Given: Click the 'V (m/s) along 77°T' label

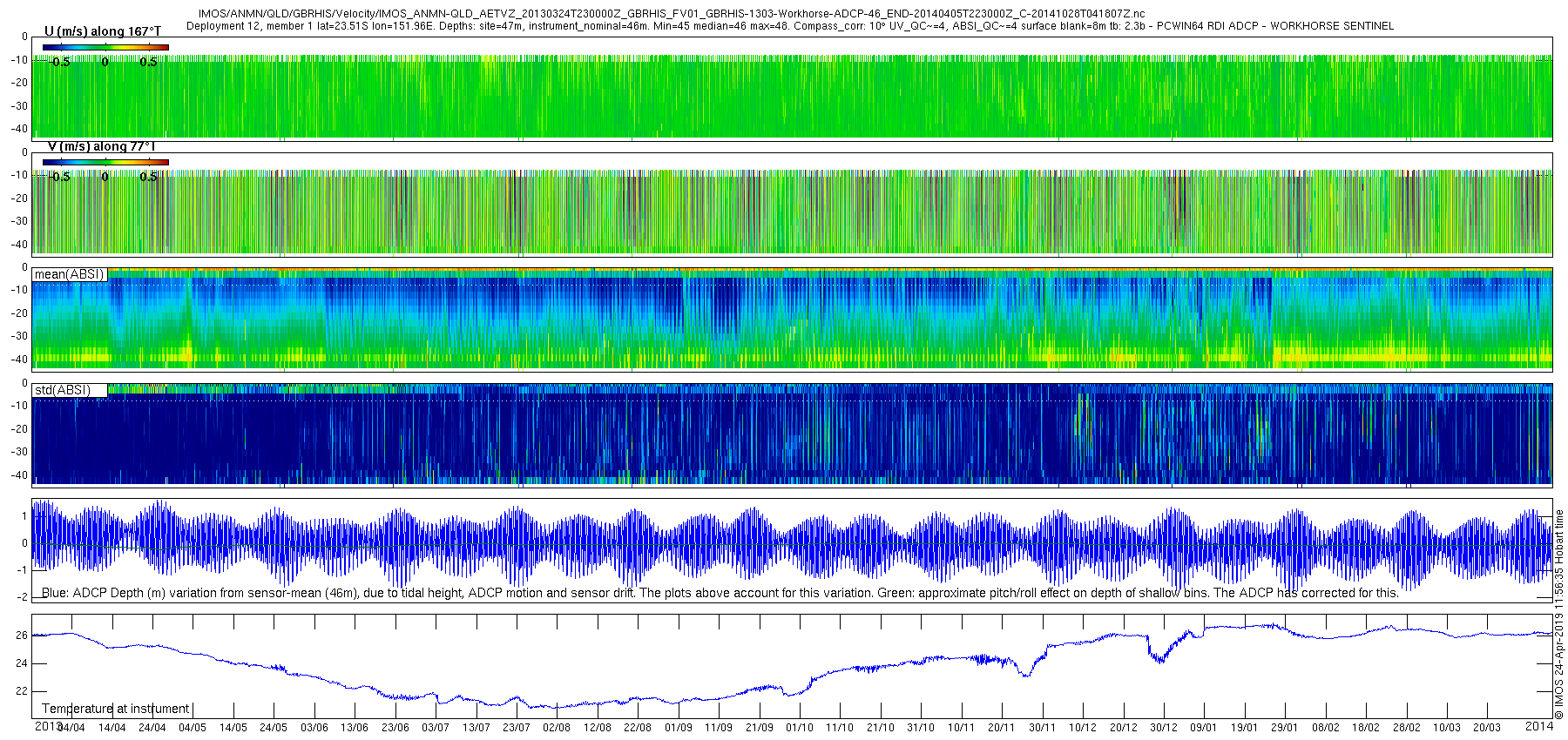Looking at the screenshot, I should (101, 146).
